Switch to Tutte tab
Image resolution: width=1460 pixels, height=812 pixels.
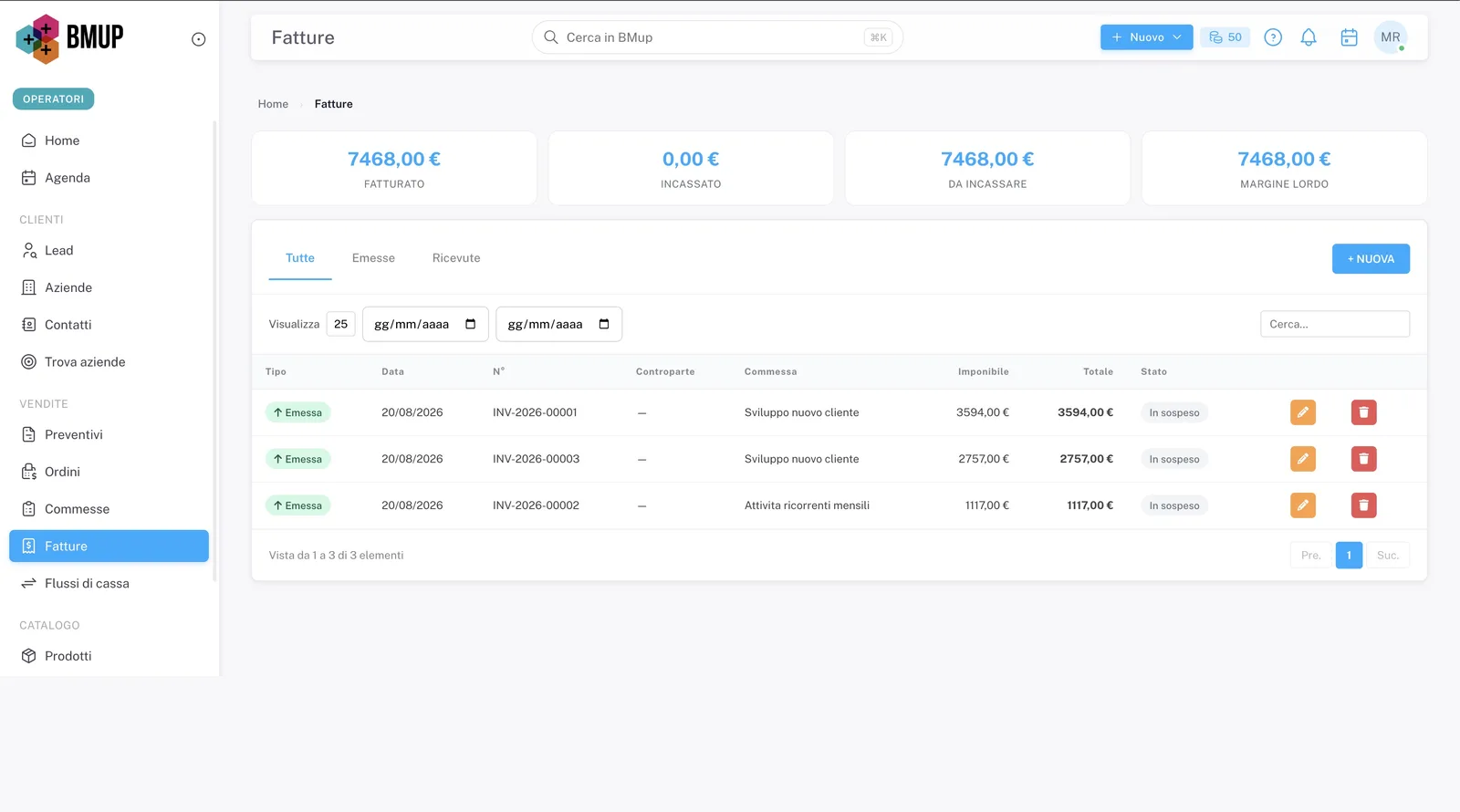click(300, 258)
